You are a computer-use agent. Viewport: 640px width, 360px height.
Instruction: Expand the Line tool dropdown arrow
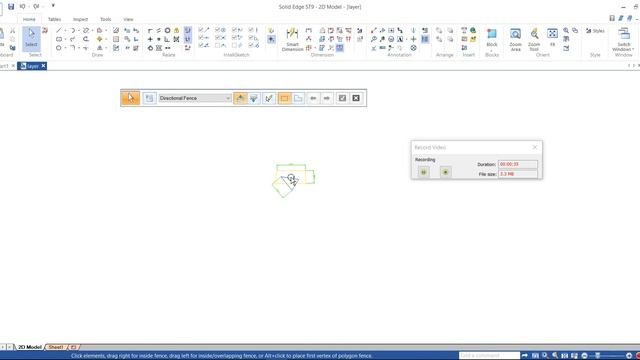click(x=65, y=31)
